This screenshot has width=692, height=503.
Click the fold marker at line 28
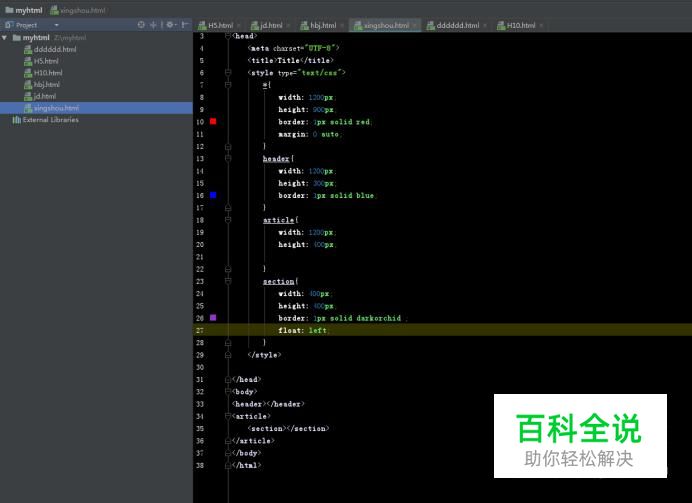pos(228,342)
